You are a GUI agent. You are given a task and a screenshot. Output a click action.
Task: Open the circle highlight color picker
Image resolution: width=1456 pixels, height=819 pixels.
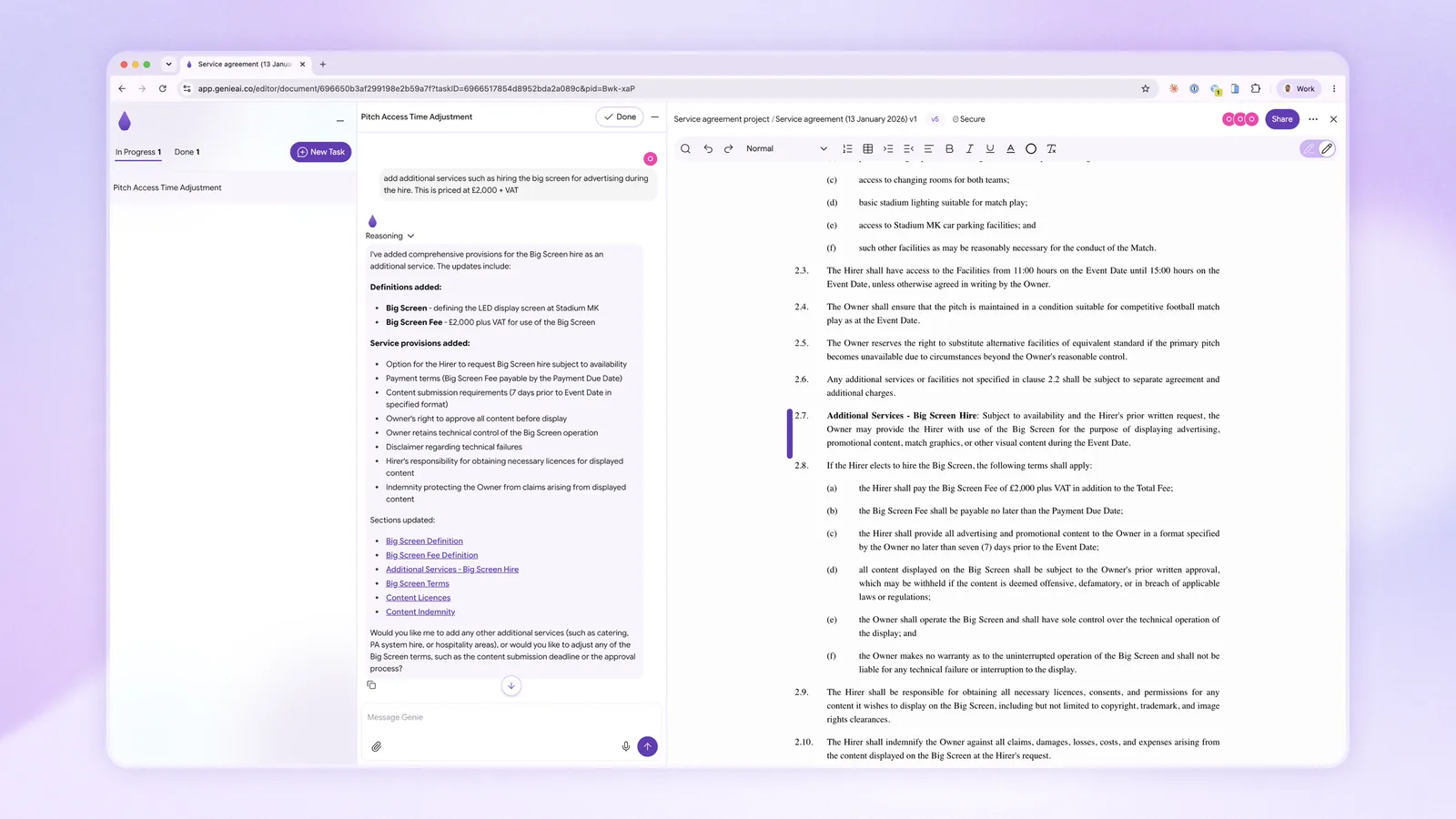1031,148
